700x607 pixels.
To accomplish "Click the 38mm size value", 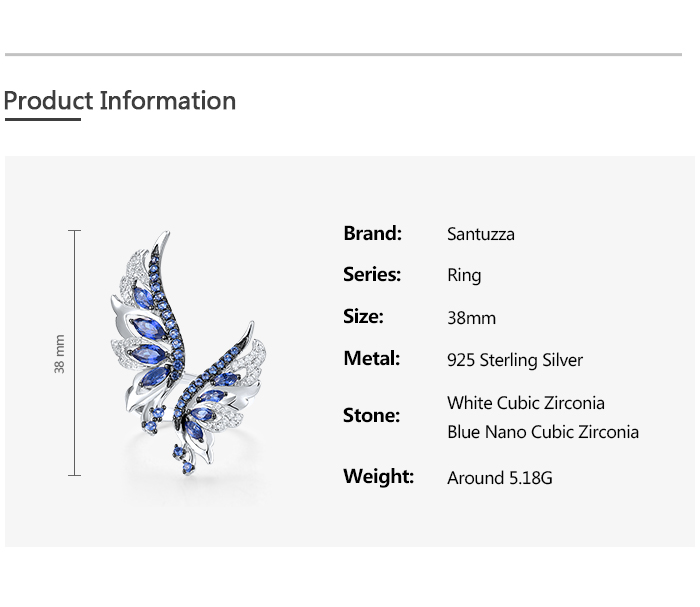I will tap(471, 318).
